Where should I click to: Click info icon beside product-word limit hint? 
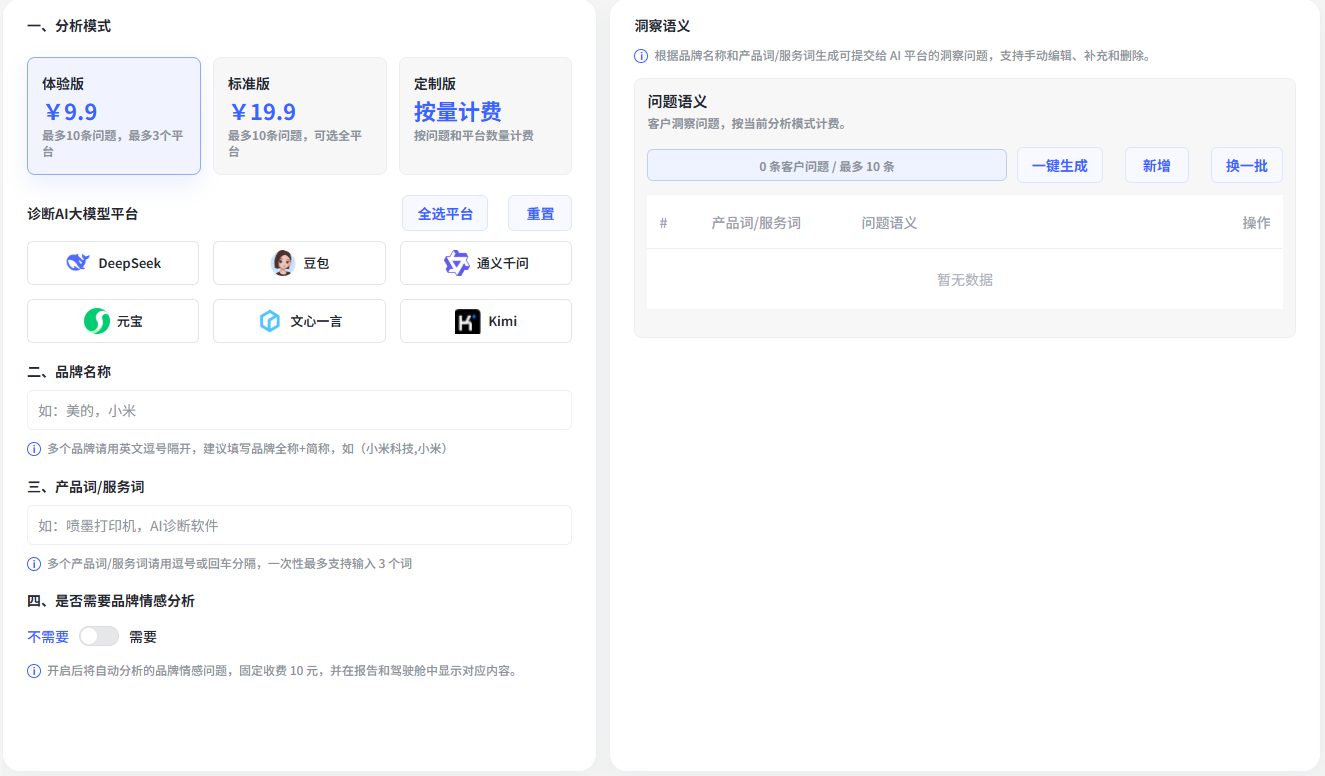pyautogui.click(x=34, y=564)
